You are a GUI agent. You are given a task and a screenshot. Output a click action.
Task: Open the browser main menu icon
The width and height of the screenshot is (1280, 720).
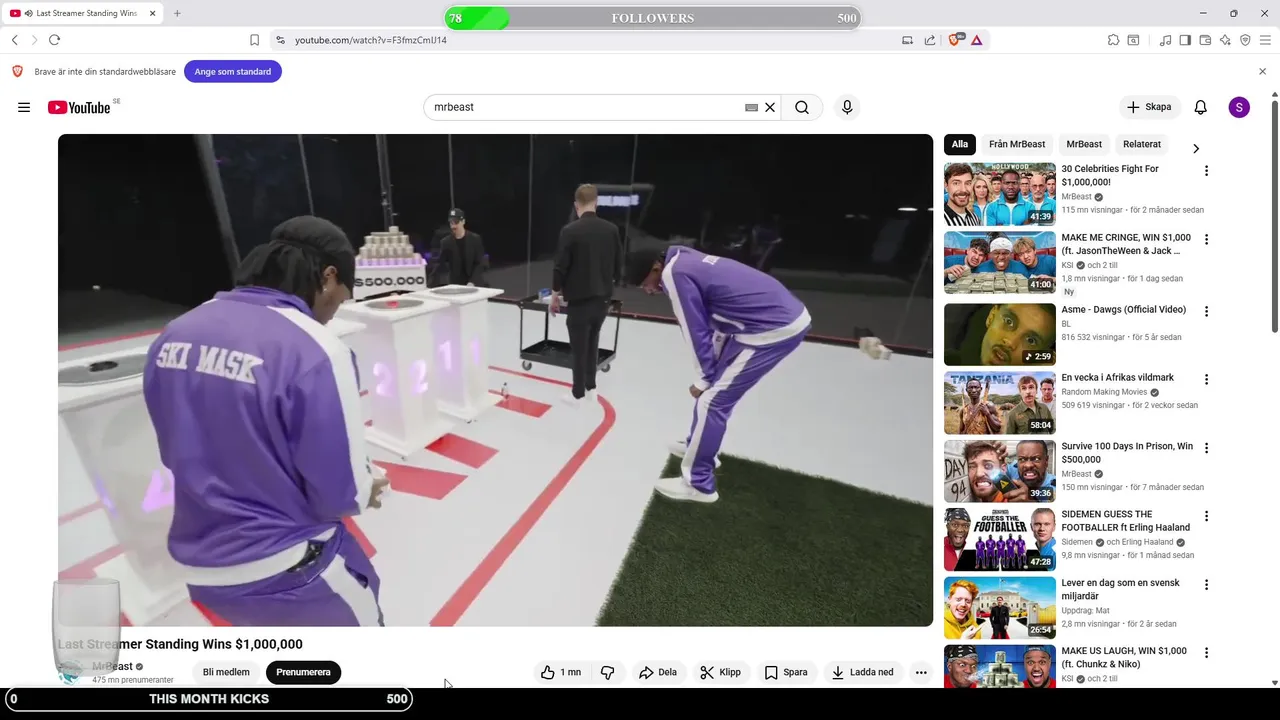click(1265, 40)
